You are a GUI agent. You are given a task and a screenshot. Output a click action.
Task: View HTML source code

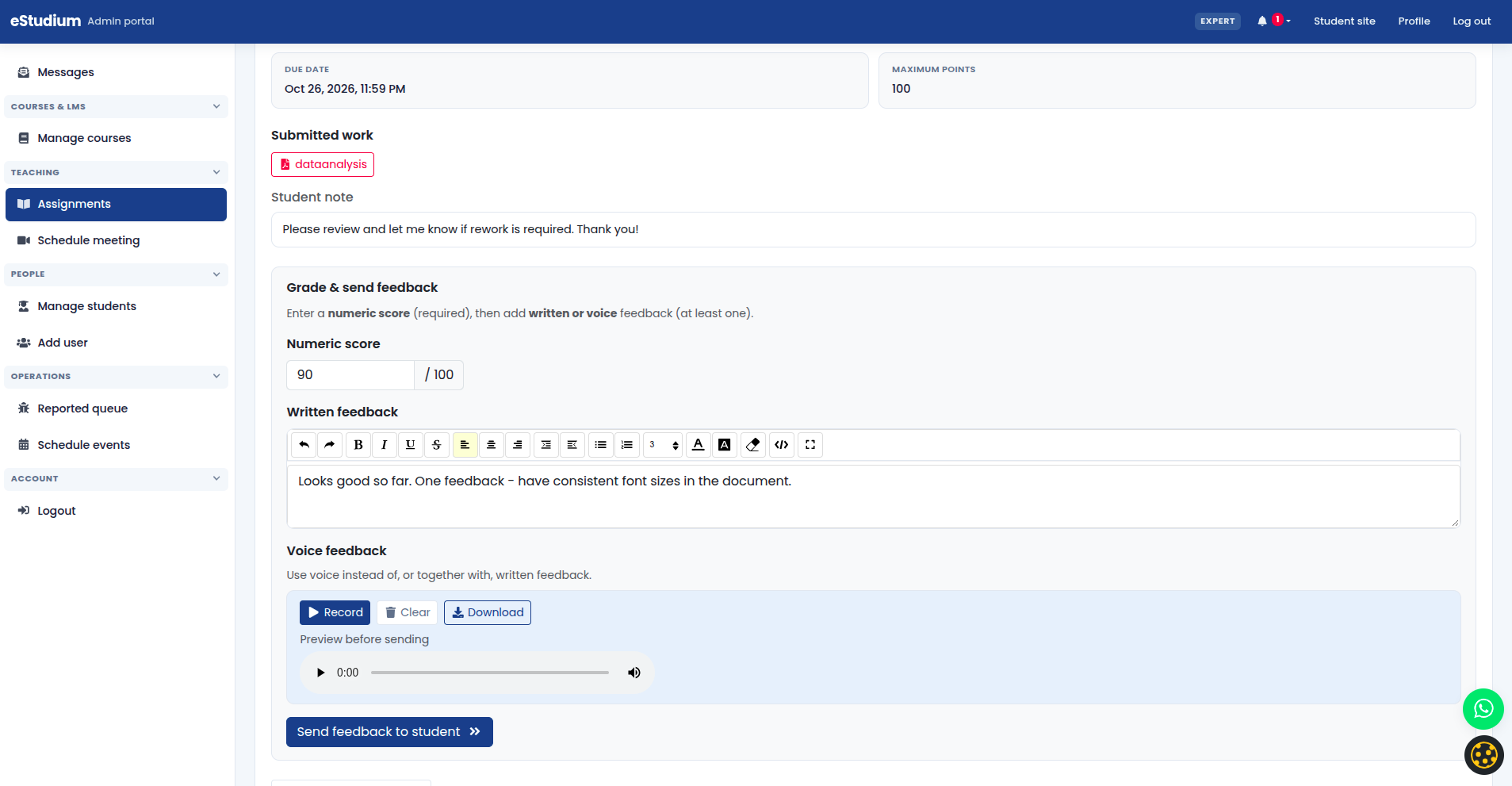782,445
